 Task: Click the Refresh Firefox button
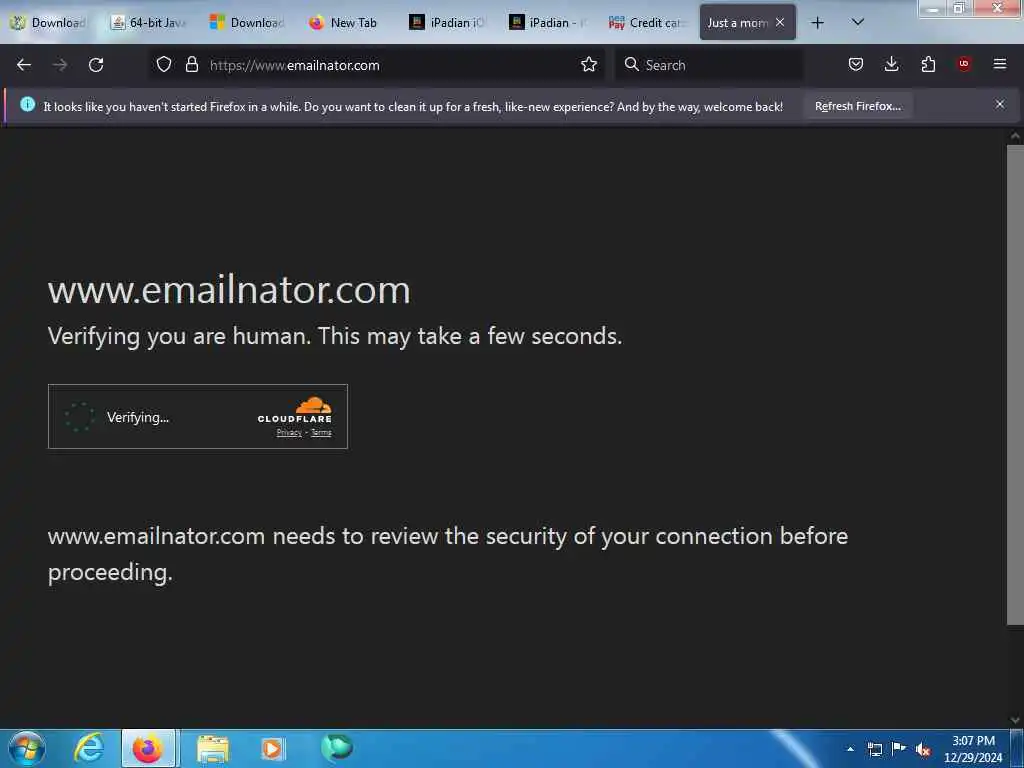tap(857, 106)
